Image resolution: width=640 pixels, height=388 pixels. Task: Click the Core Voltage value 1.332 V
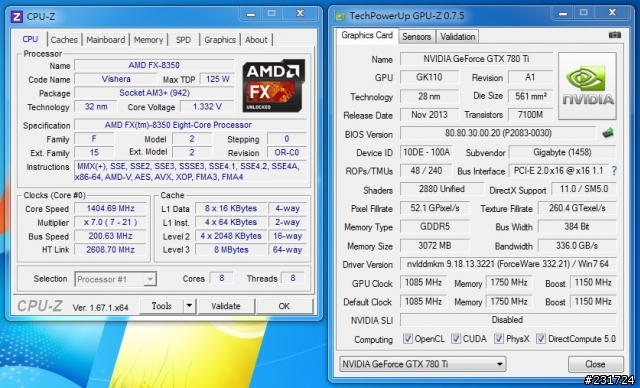[207, 106]
